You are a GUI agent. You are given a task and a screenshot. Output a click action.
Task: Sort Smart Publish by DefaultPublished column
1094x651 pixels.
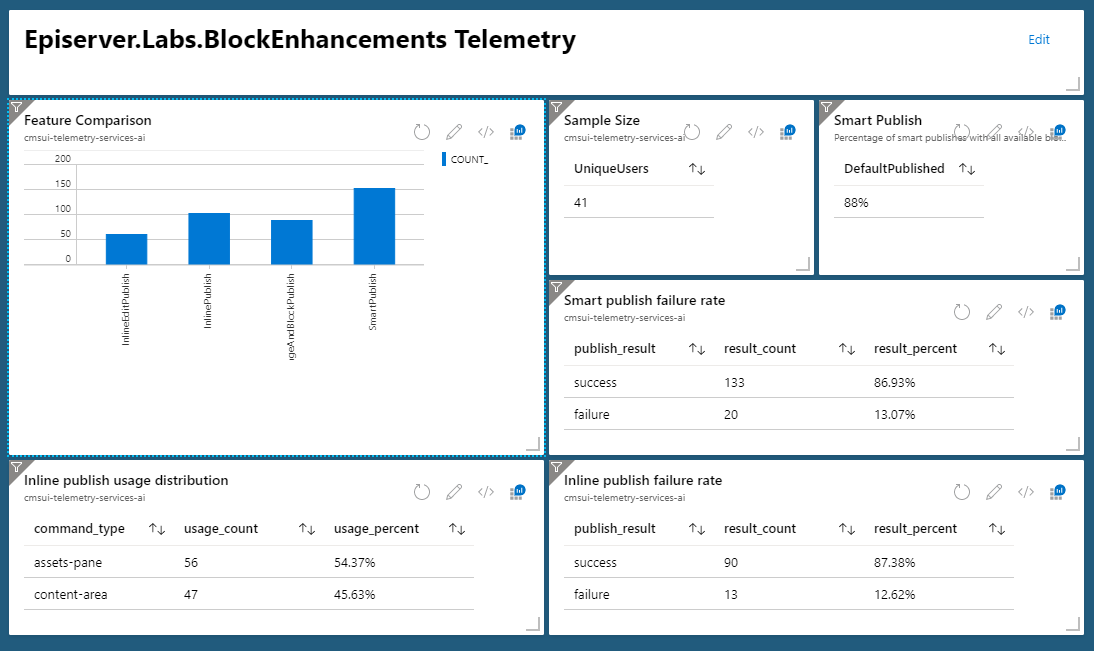point(967,169)
